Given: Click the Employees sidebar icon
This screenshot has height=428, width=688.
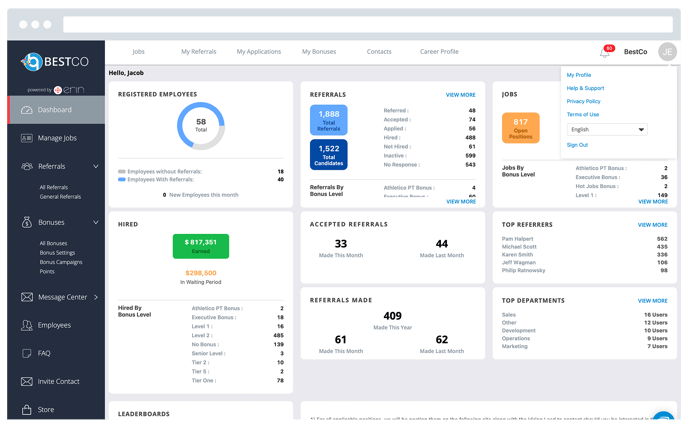Looking at the screenshot, I should tap(25, 325).
